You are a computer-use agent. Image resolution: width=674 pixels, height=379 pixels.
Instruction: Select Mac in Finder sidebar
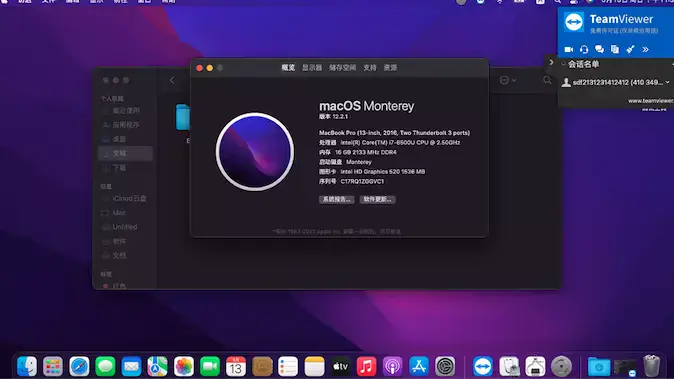point(125,213)
